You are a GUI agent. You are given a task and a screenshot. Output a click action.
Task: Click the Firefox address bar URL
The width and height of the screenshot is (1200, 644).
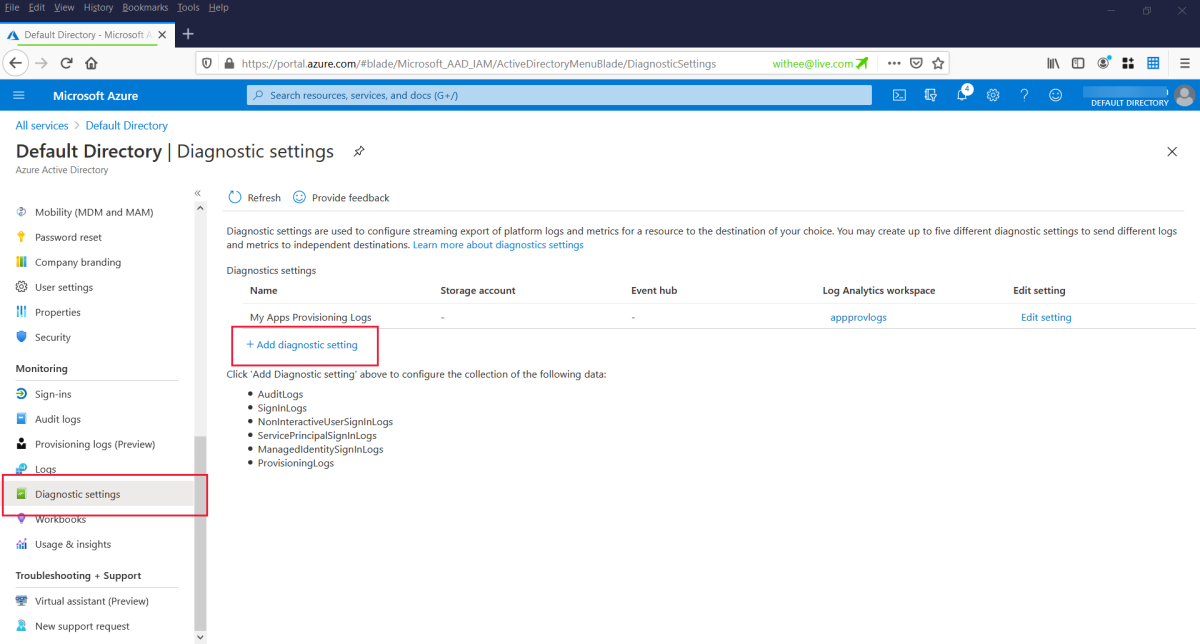[480, 63]
